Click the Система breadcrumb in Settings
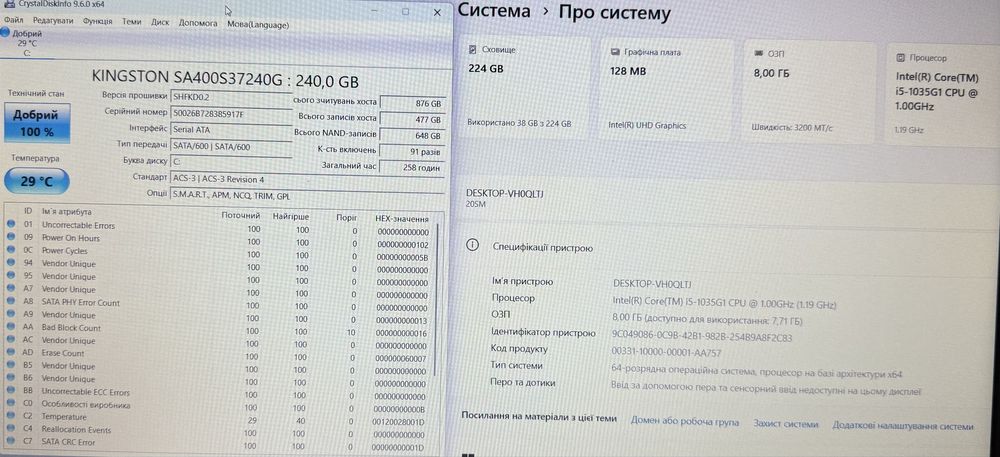Image resolution: width=1000 pixels, height=457 pixels. pyautogui.click(x=494, y=11)
